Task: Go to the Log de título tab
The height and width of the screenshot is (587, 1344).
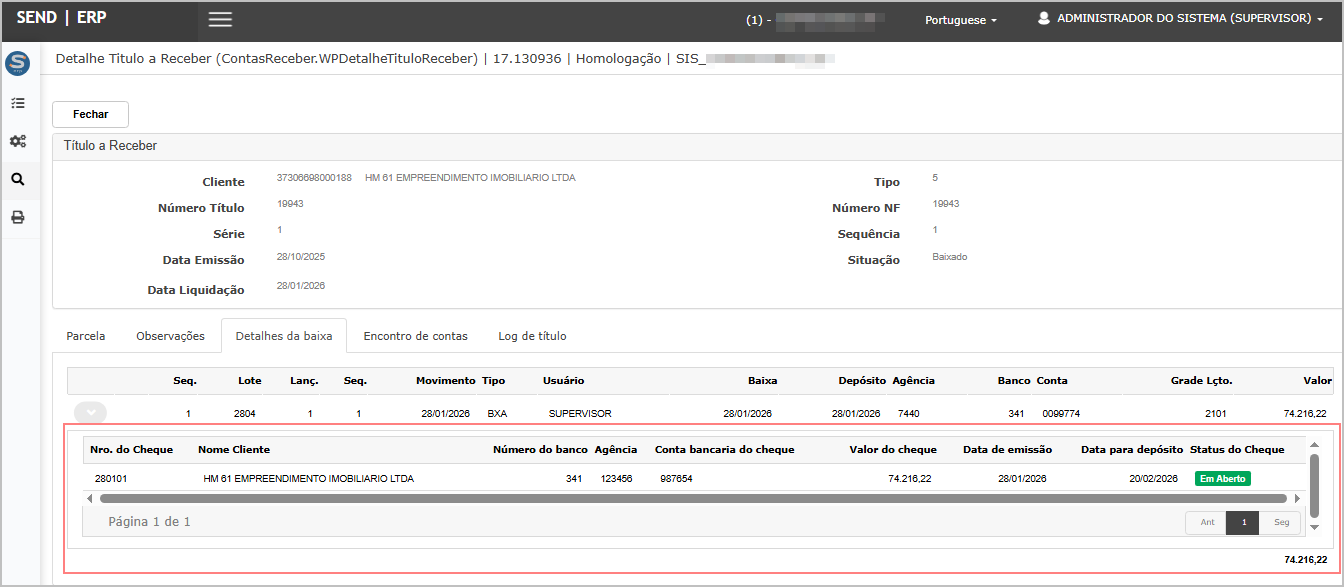Action: pos(532,336)
